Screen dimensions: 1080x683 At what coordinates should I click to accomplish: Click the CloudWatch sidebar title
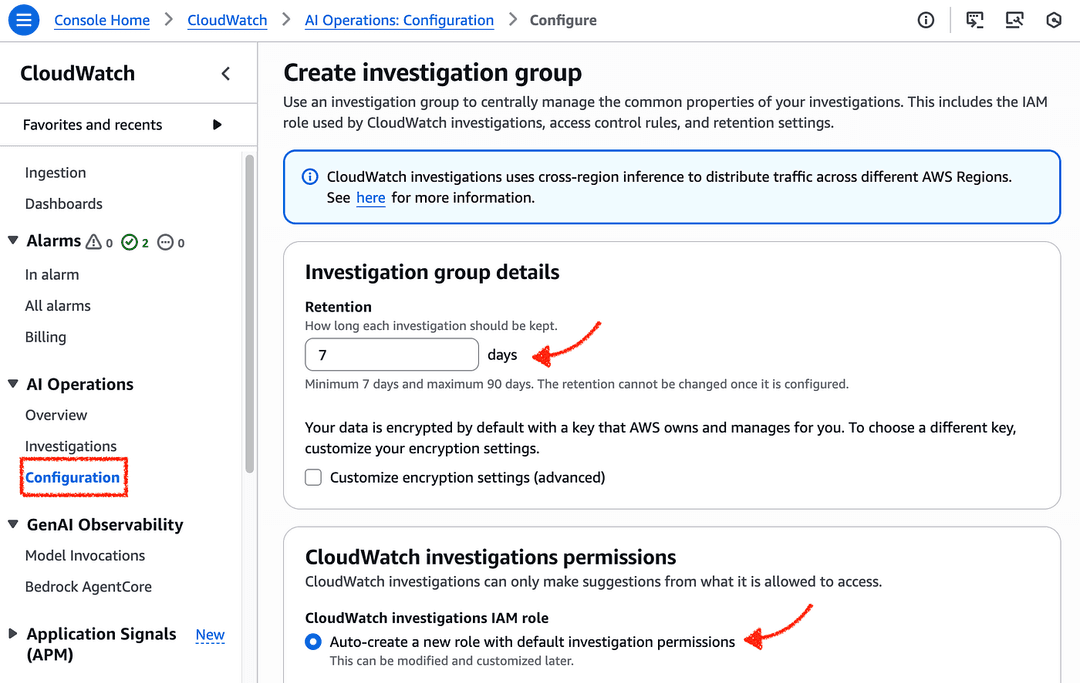click(77, 74)
